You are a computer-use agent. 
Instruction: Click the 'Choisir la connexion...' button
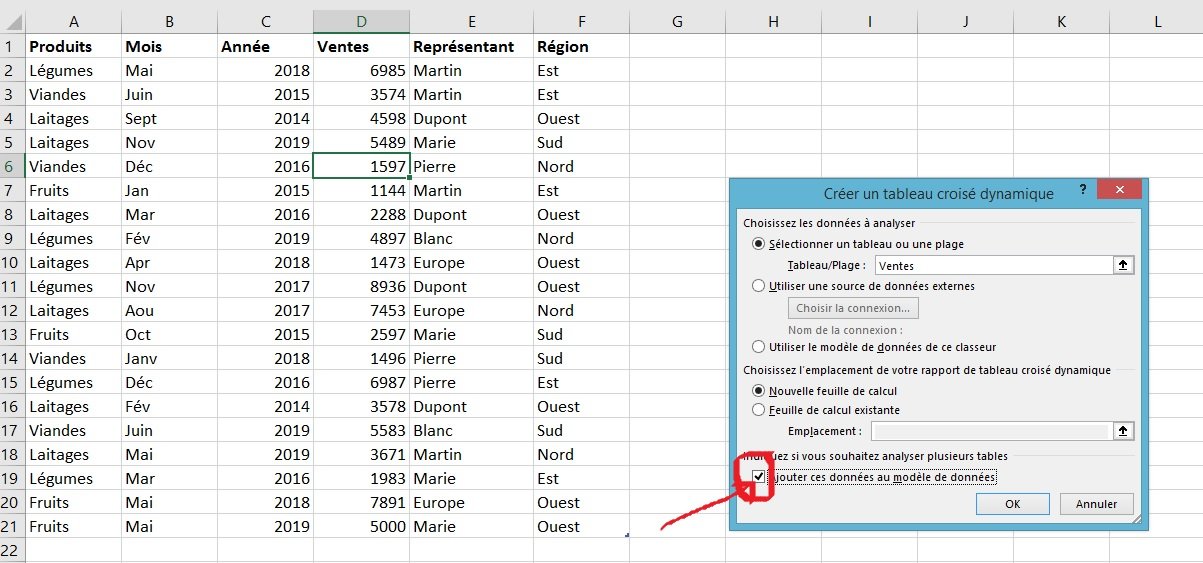(853, 308)
